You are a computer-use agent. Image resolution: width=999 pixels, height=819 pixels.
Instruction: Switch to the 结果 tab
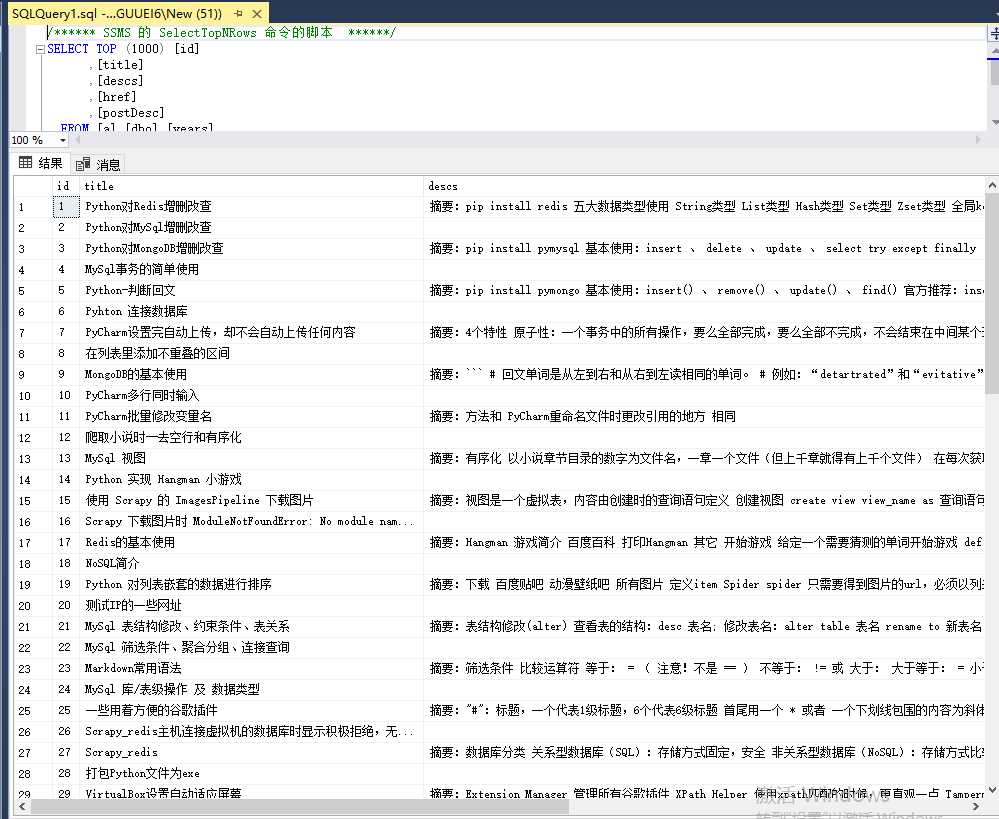pyautogui.click(x=41, y=164)
